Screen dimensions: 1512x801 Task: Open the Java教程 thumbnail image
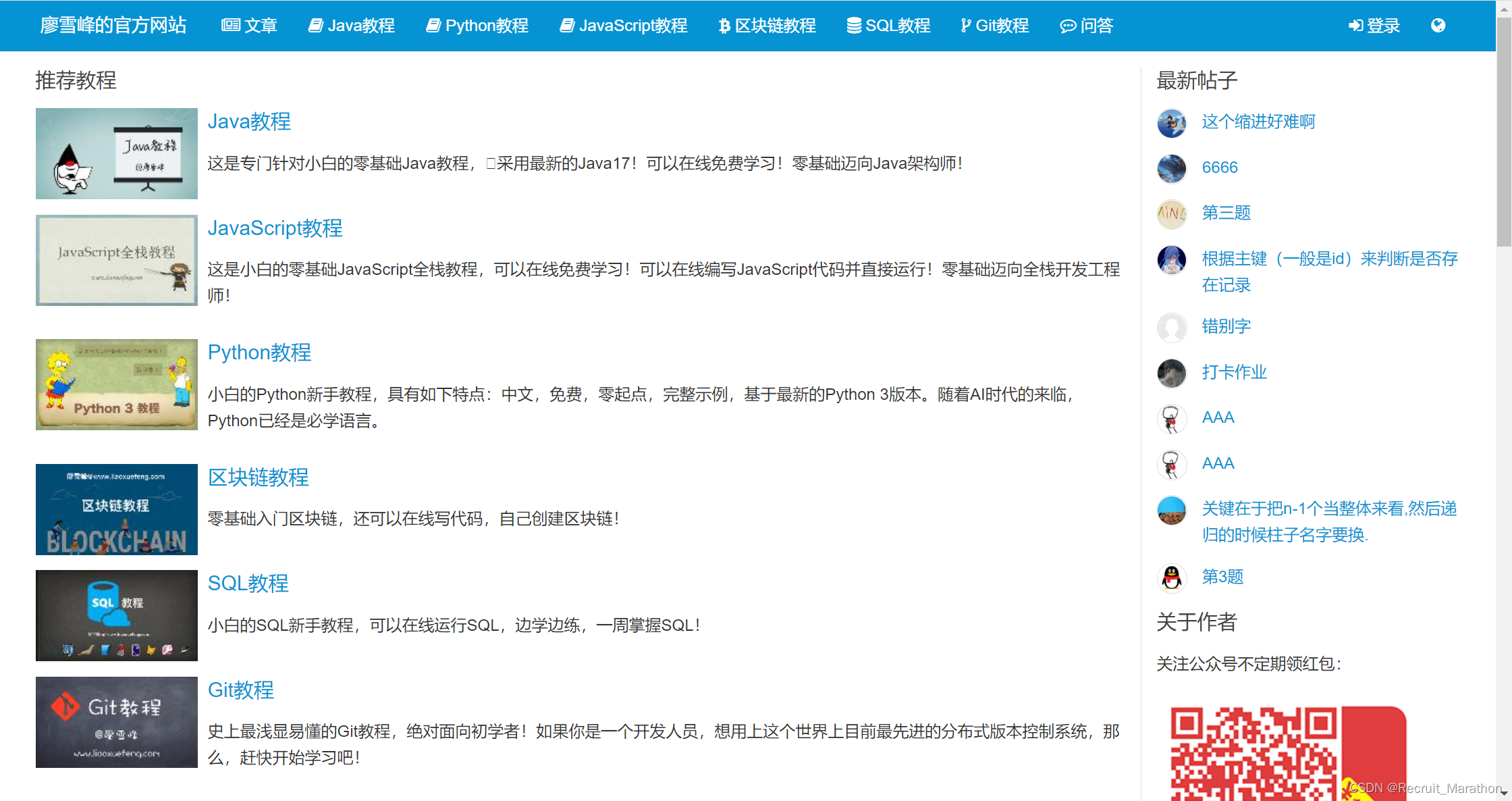117,153
